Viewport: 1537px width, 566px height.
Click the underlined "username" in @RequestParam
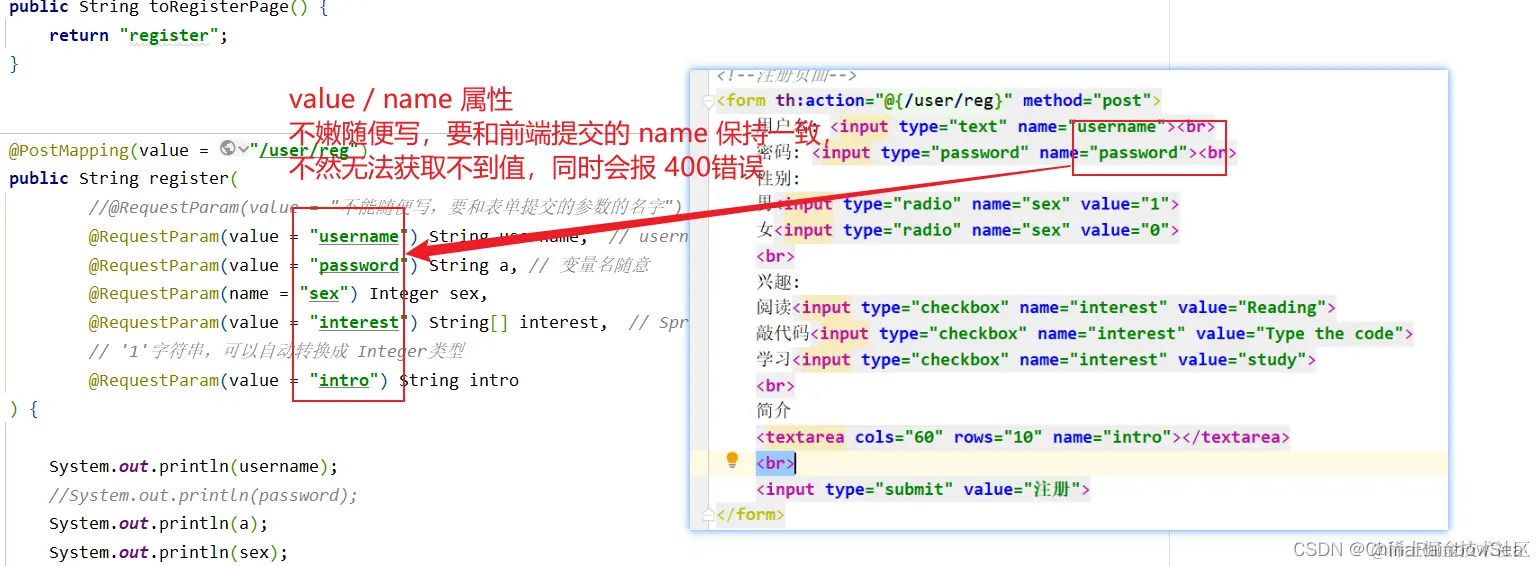tap(359, 237)
